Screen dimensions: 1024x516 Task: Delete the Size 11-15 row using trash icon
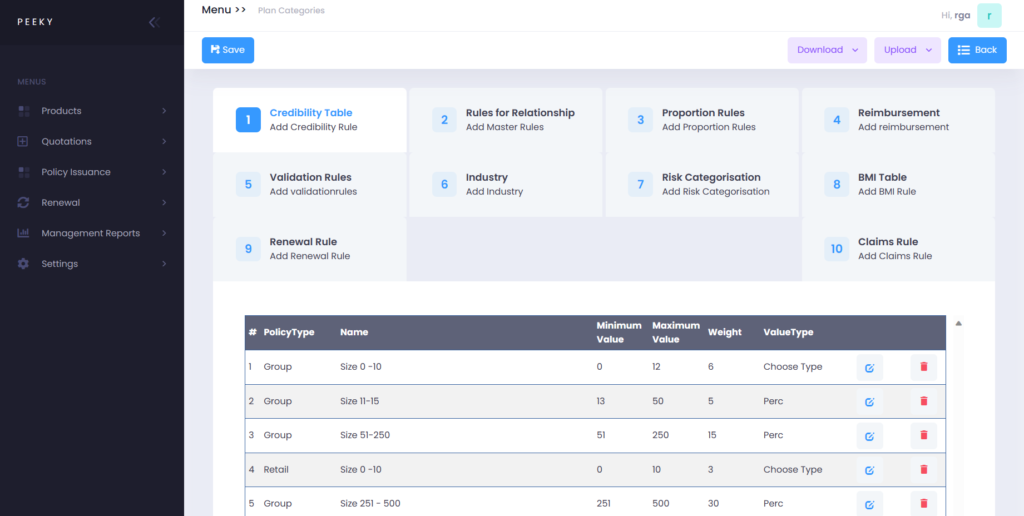point(923,401)
